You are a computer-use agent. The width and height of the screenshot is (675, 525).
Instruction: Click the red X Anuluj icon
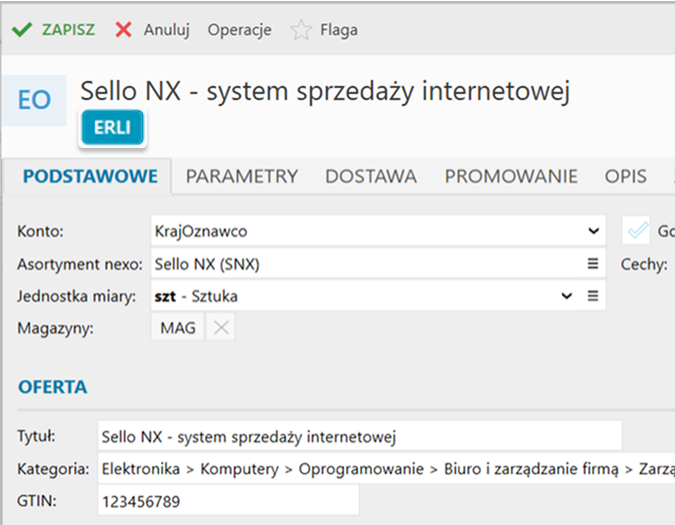(123, 29)
